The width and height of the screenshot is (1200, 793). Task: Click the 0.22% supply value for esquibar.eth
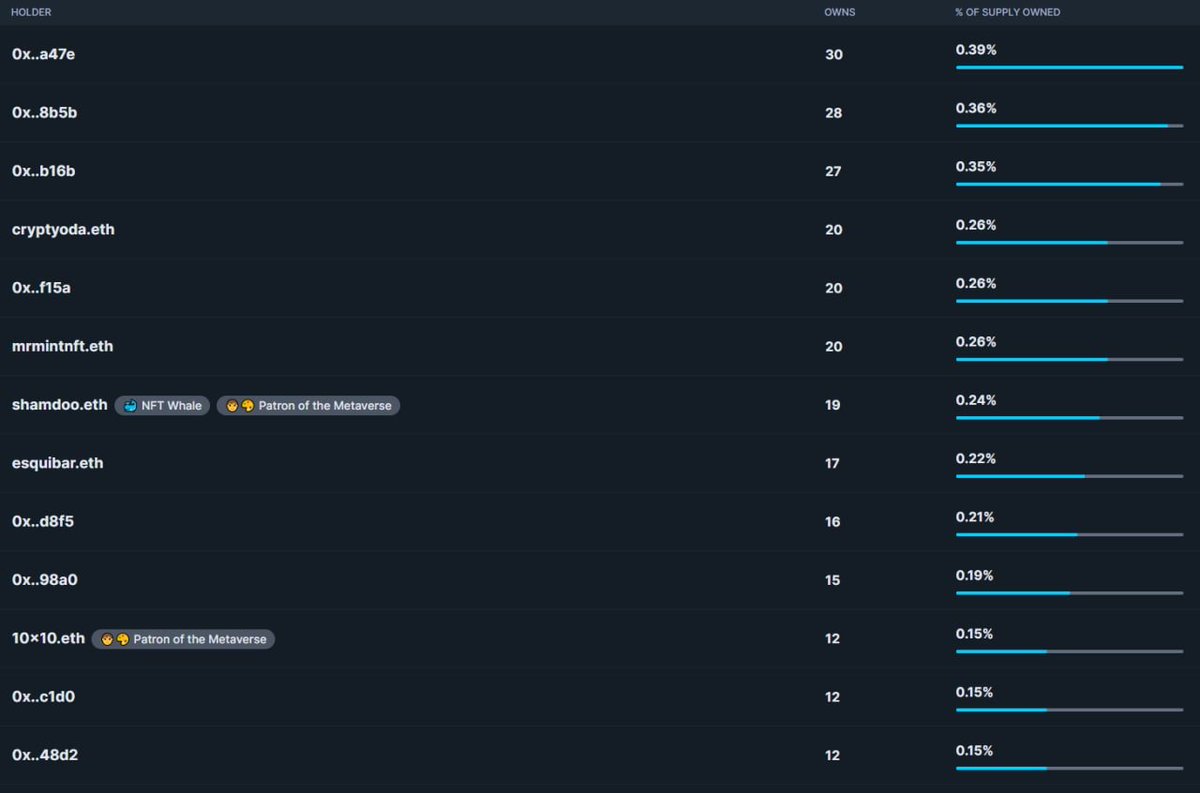(x=976, y=458)
